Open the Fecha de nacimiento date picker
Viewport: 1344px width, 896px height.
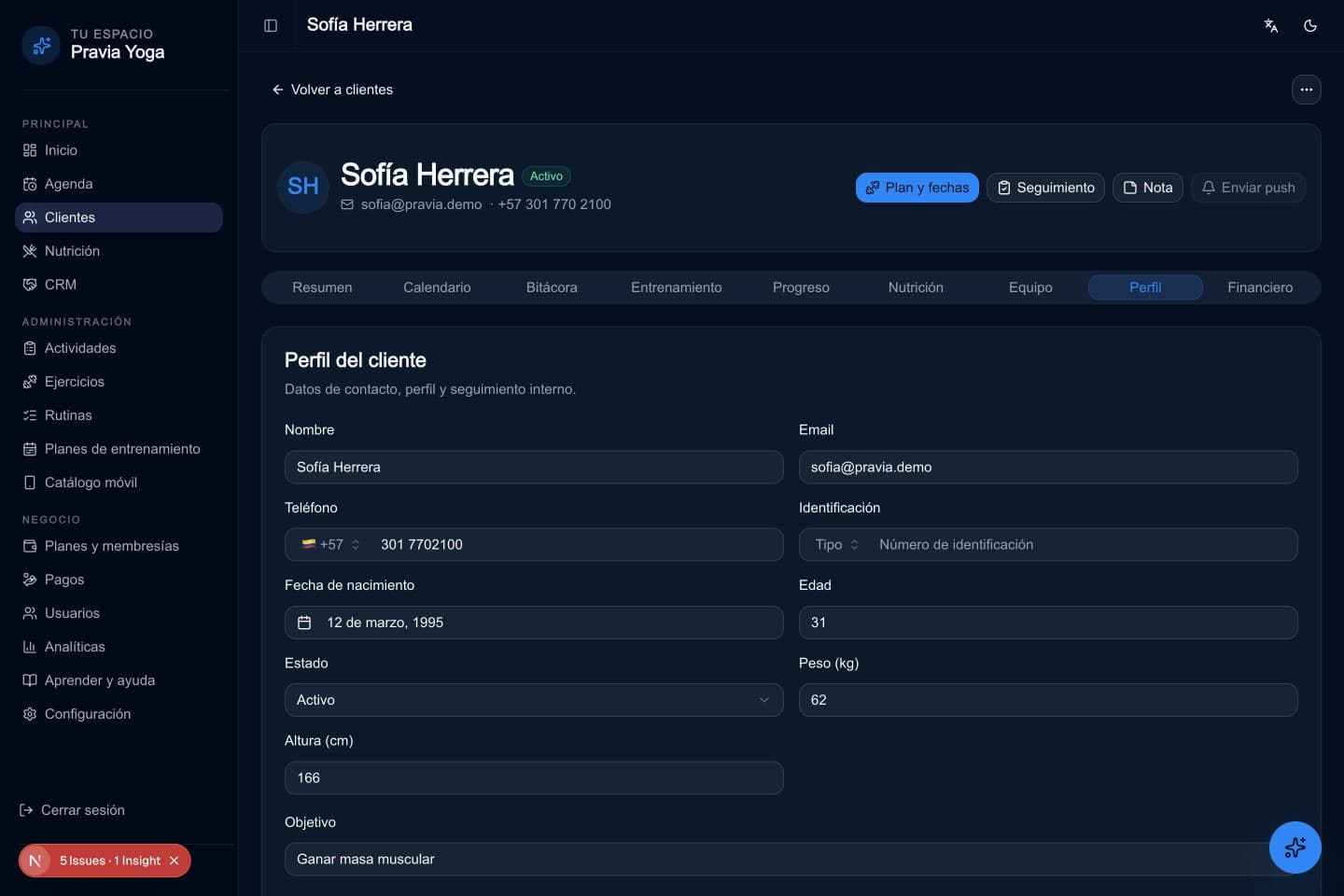coord(534,623)
